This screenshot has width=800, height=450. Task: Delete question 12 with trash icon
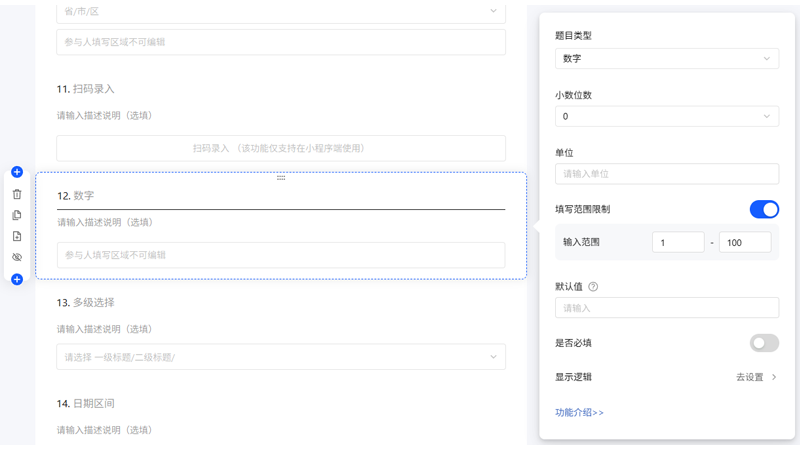[17, 194]
